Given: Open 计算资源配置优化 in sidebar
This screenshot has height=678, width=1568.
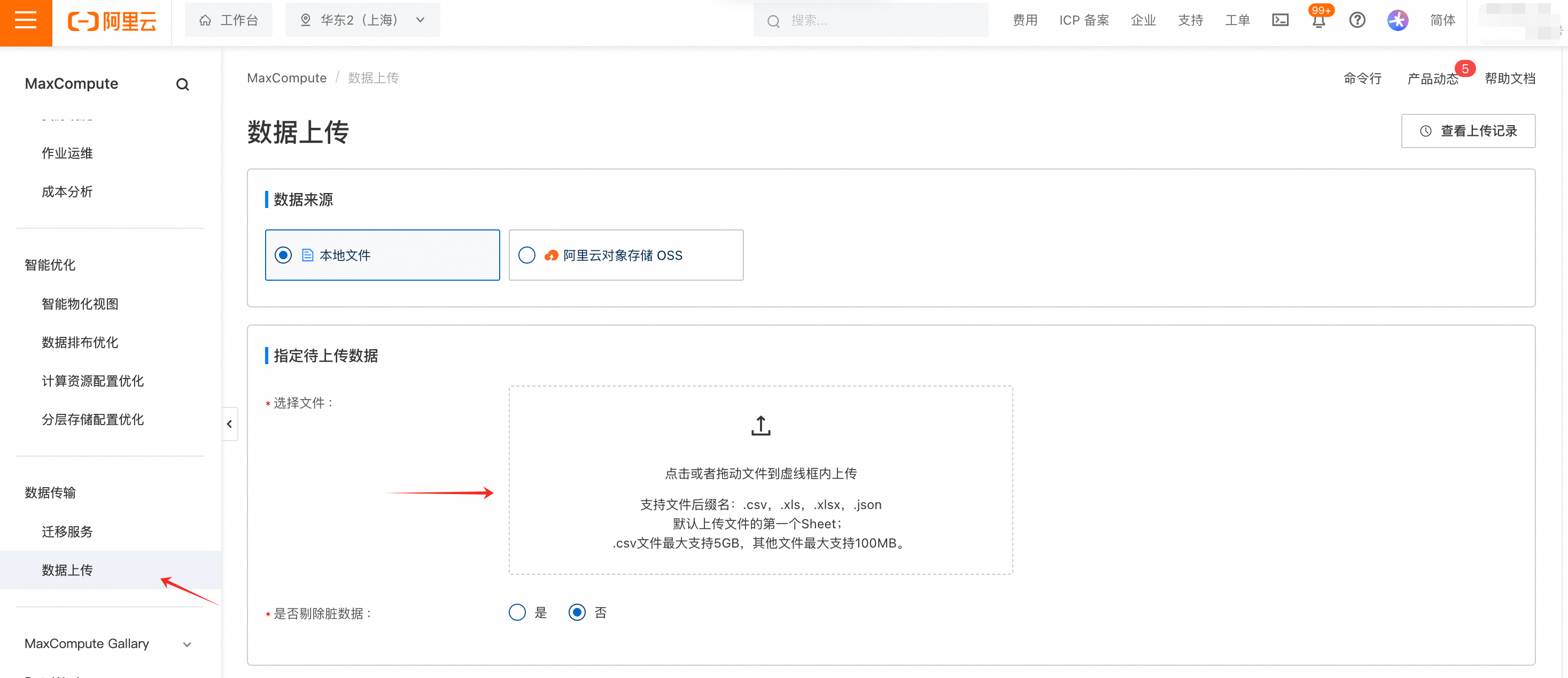Looking at the screenshot, I should (x=92, y=381).
